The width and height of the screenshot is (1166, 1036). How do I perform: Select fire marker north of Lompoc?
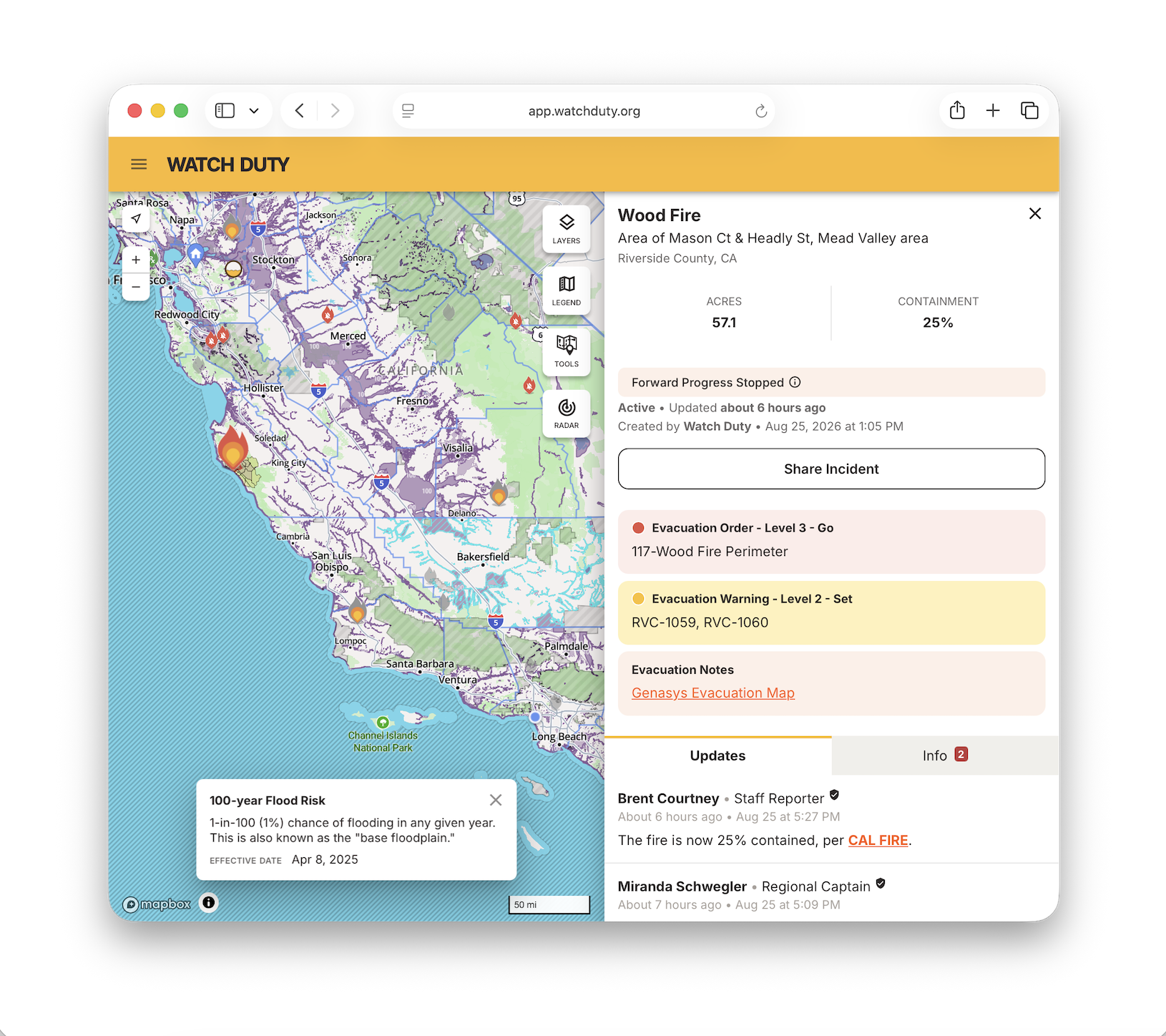coord(357,611)
